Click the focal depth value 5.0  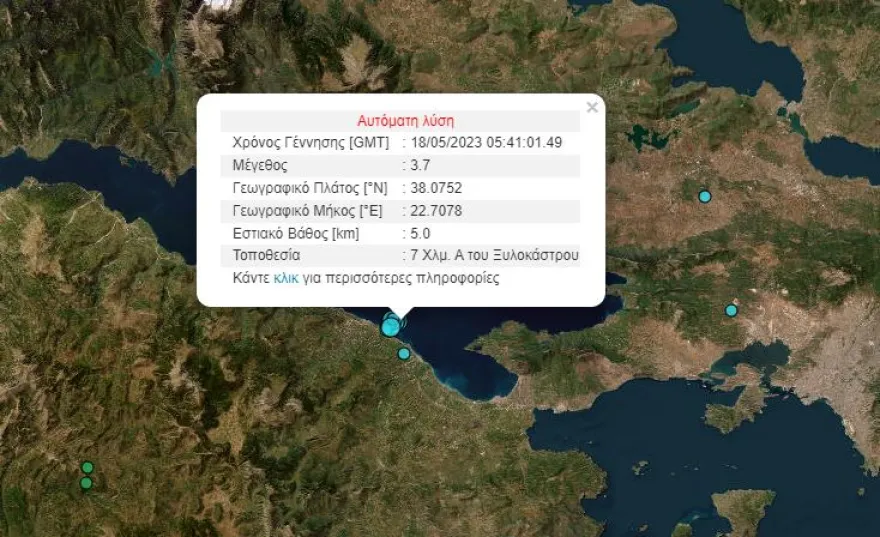(x=420, y=233)
